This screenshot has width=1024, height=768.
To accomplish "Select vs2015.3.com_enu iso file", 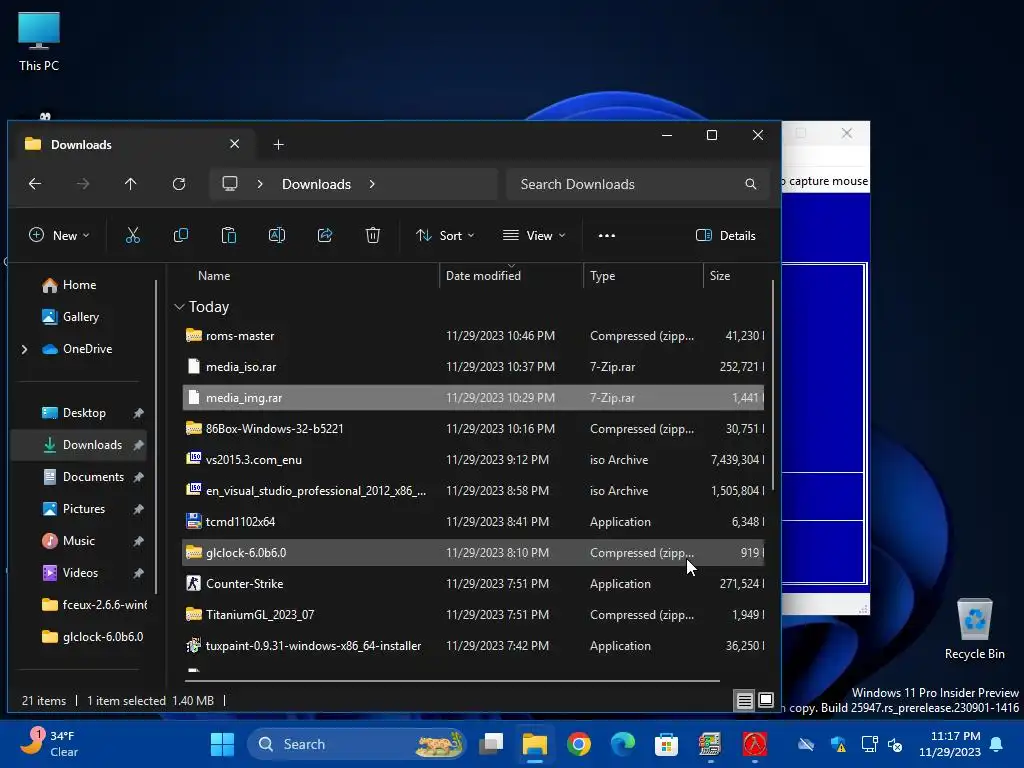I will pyautogui.click(x=473, y=460).
